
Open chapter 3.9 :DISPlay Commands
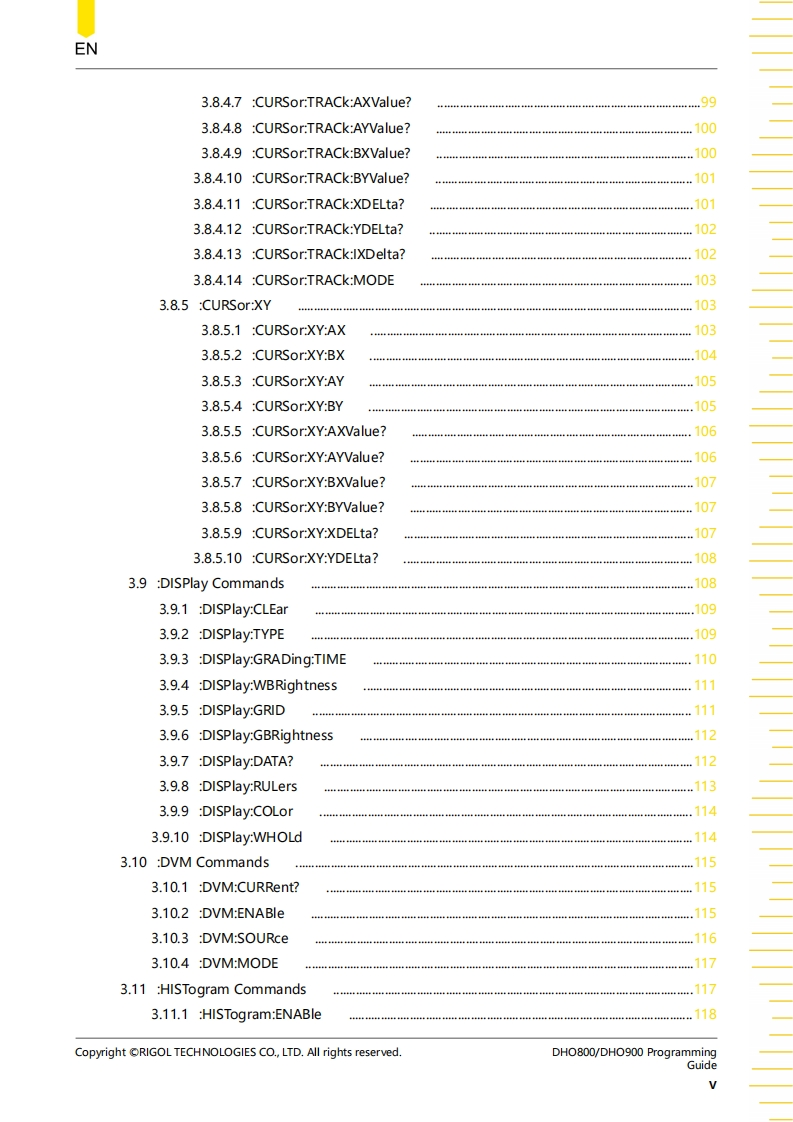(220, 583)
